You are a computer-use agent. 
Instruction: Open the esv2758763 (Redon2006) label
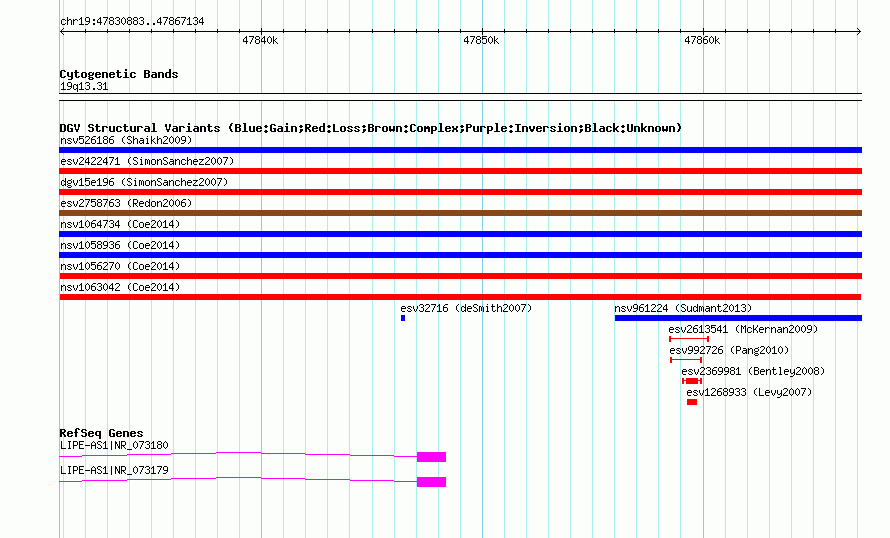point(126,203)
